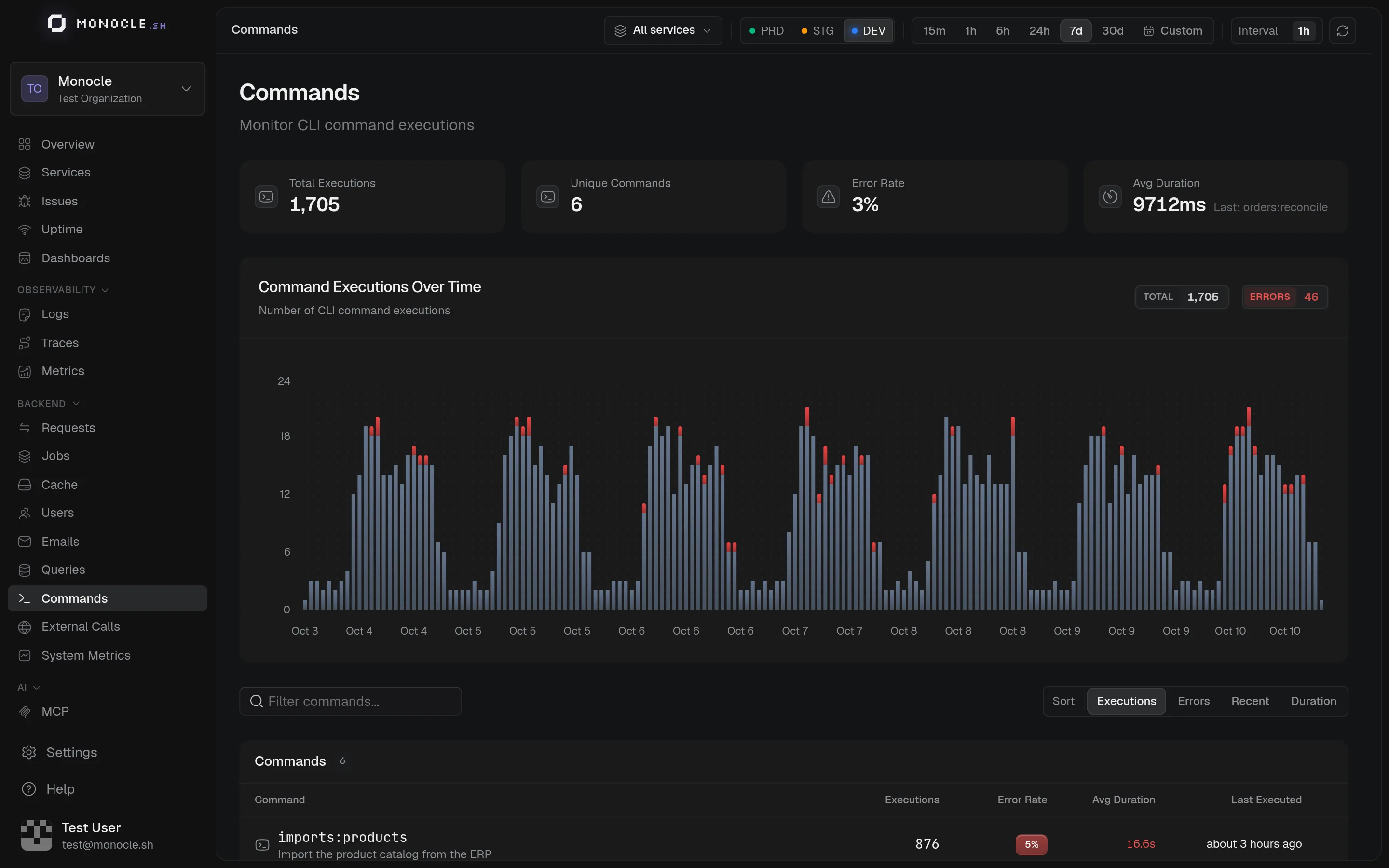Open External Calls via the globe icon

[x=24, y=627]
